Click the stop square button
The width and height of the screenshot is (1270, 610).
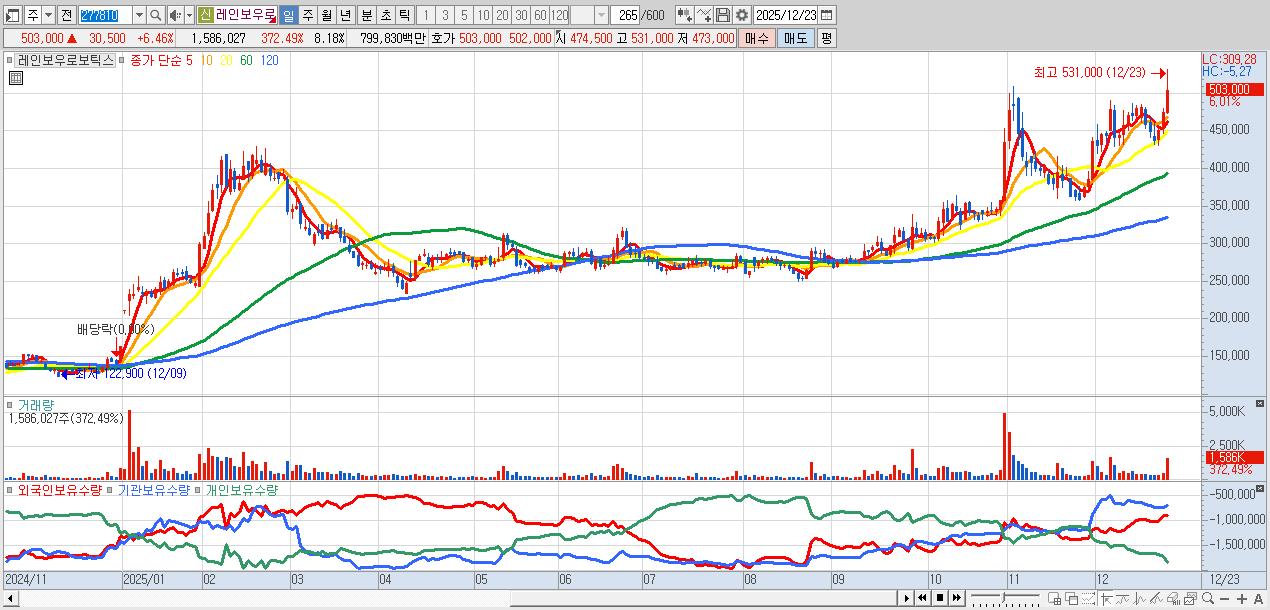tap(940, 598)
